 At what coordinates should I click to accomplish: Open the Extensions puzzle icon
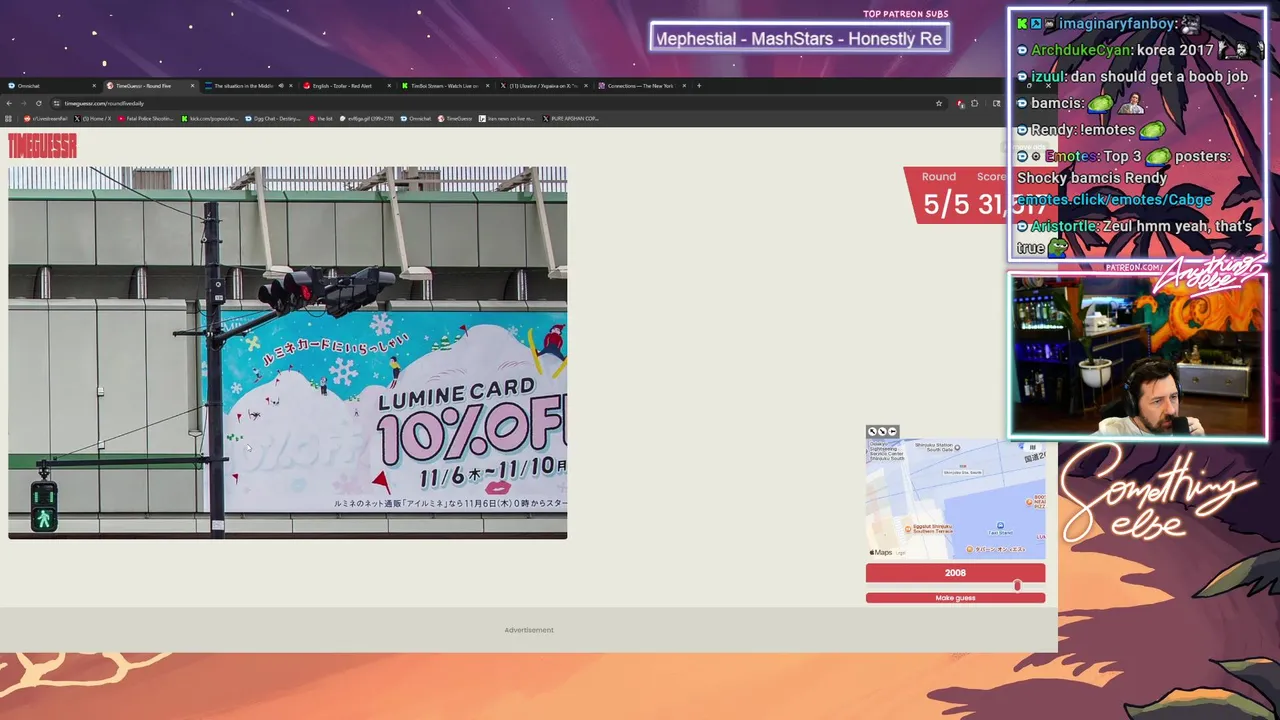pos(975,103)
